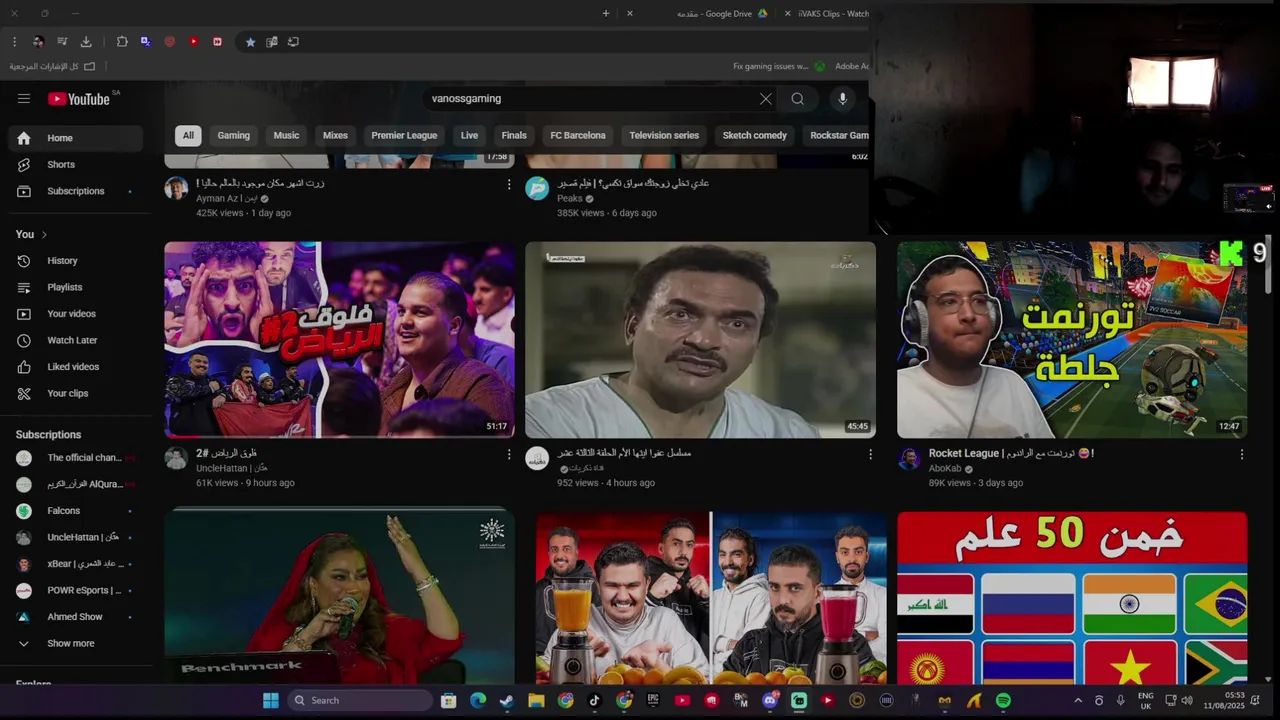Select the Television series chip

tap(664, 135)
